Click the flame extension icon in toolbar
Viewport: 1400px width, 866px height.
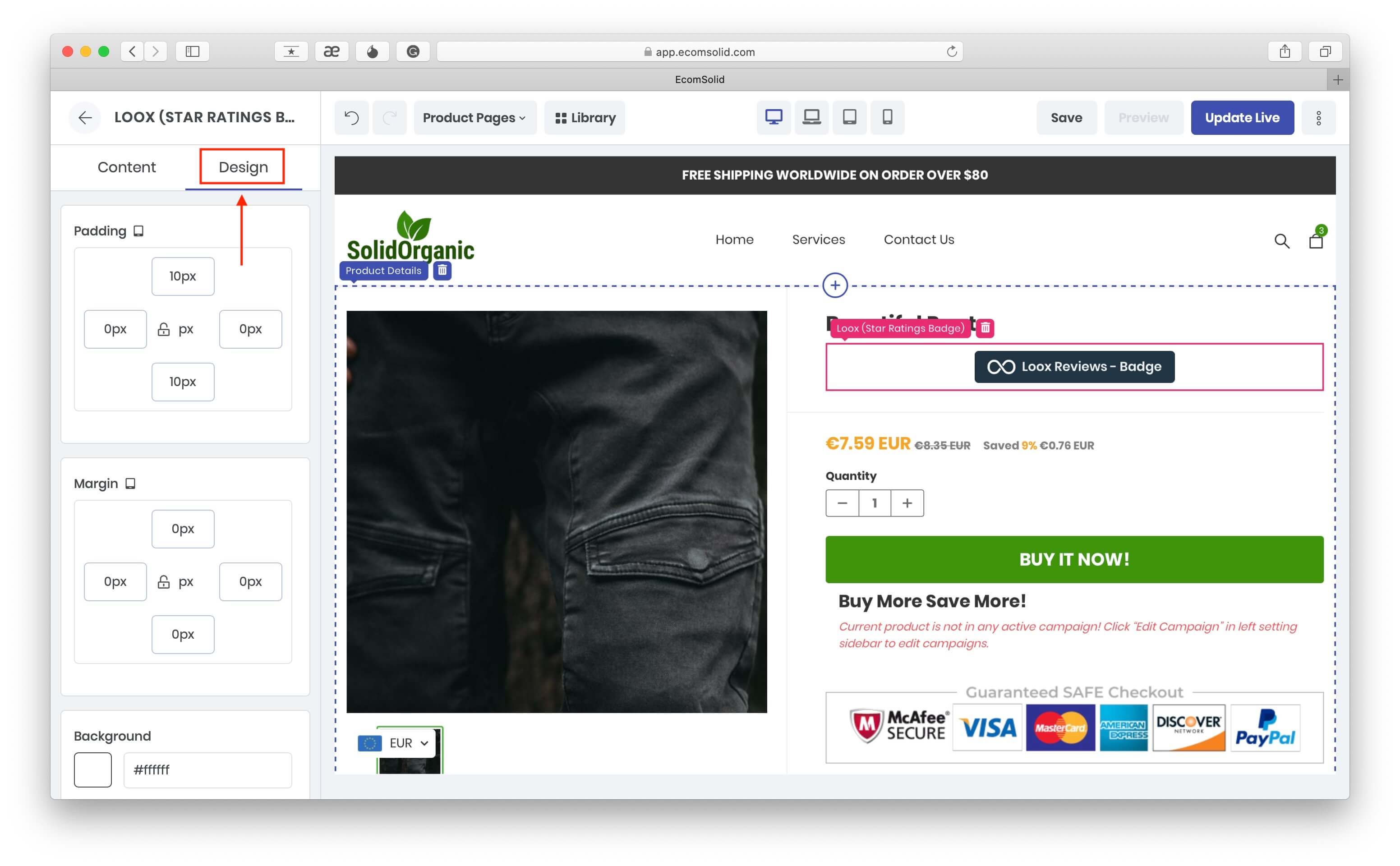372,51
